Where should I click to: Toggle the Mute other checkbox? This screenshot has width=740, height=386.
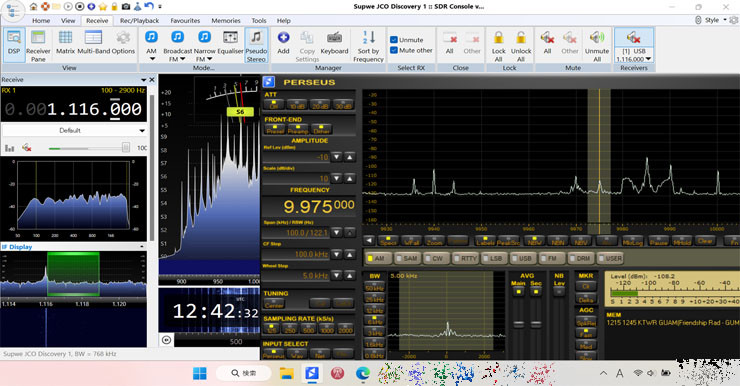pos(394,50)
